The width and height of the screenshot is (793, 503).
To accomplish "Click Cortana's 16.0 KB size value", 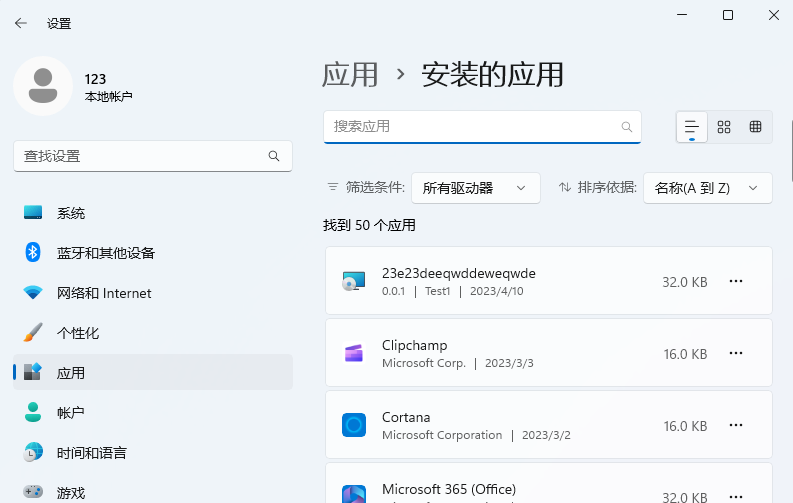I will (x=685, y=426).
